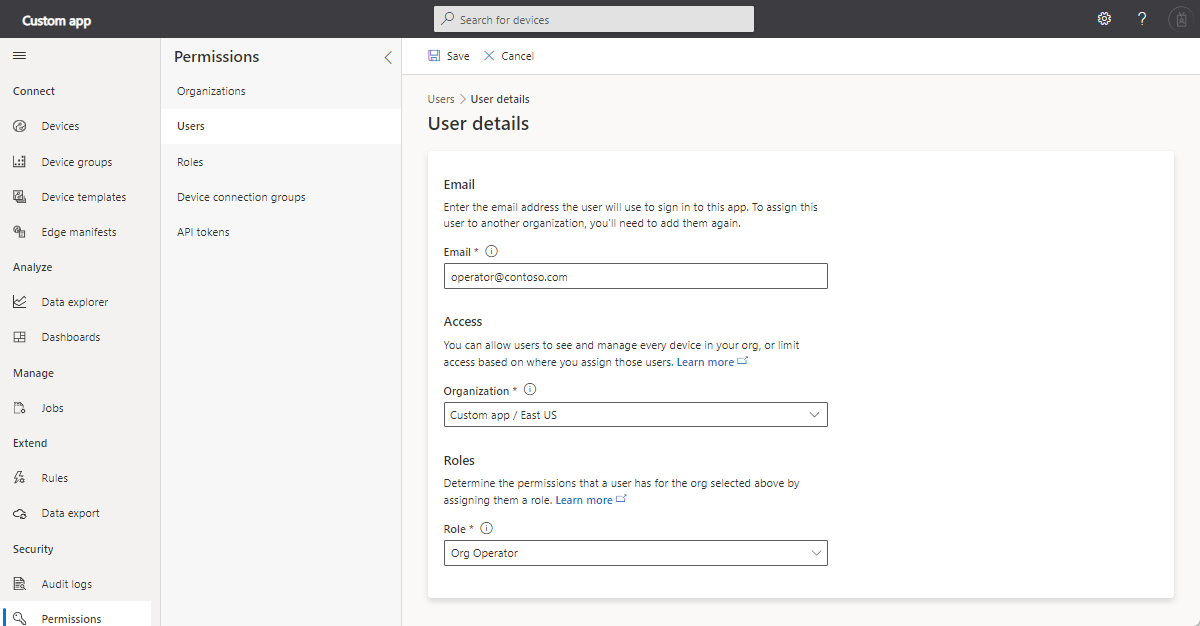This screenshot has height=626, width=1200.
Task: Click the Email address input field
Action: [635, 277]
